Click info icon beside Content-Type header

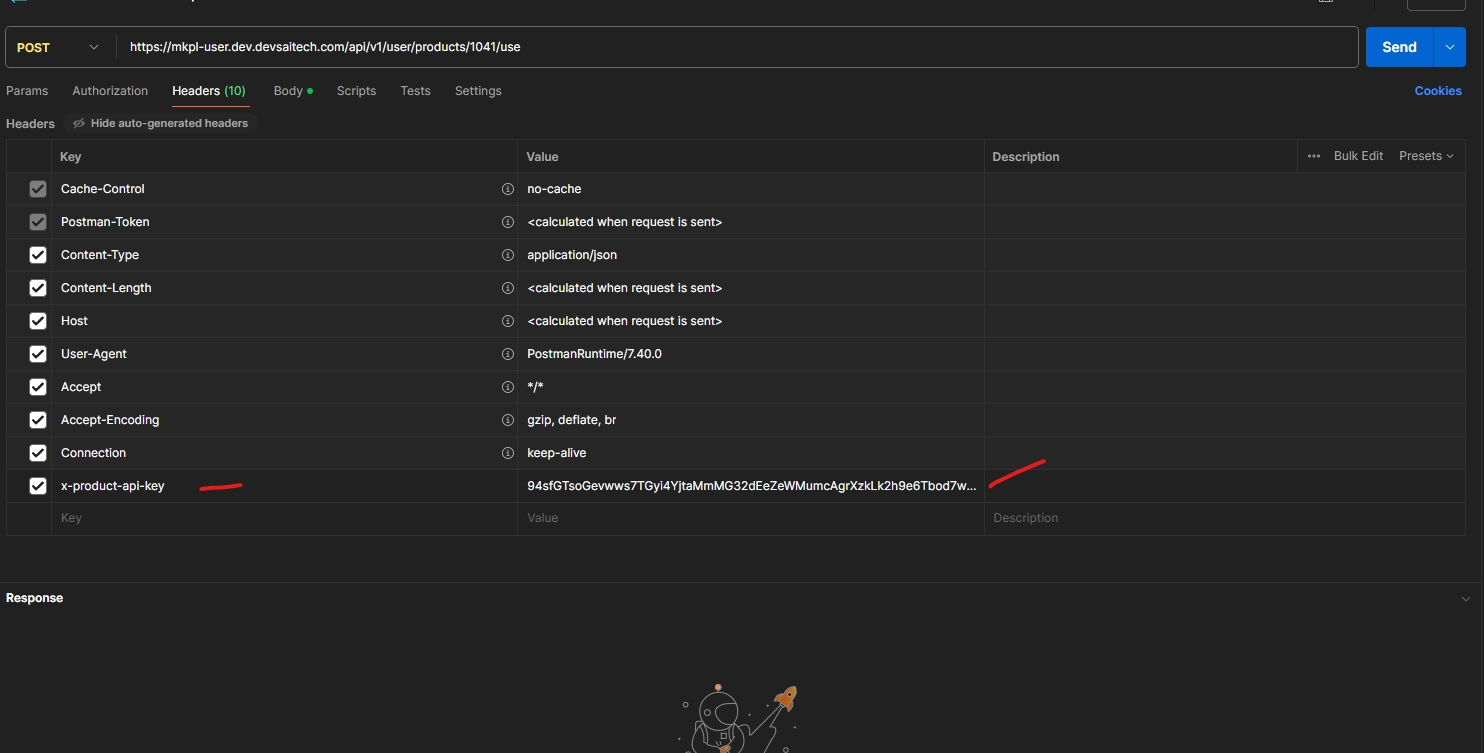(507, 255)
